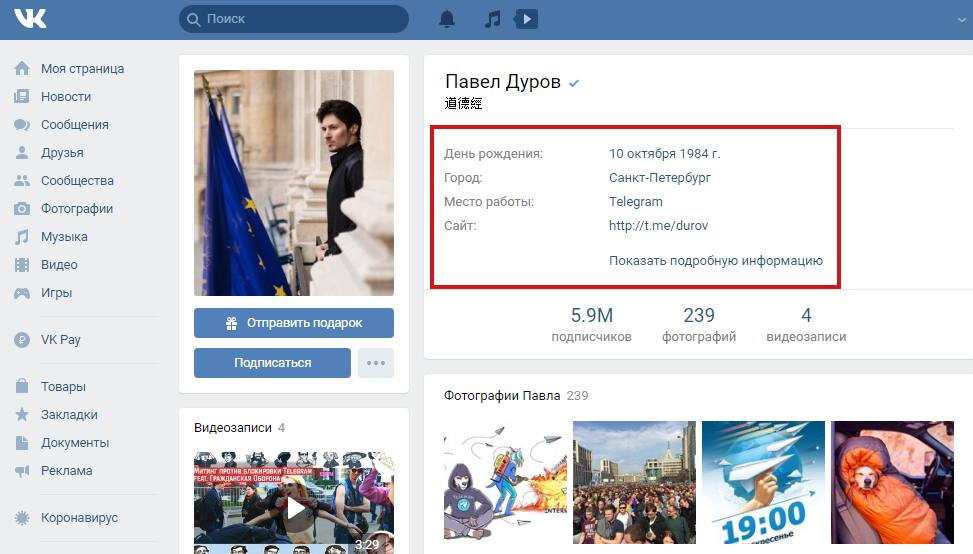
Task: Click the film icon beside Видео
Action: [22, 265]
